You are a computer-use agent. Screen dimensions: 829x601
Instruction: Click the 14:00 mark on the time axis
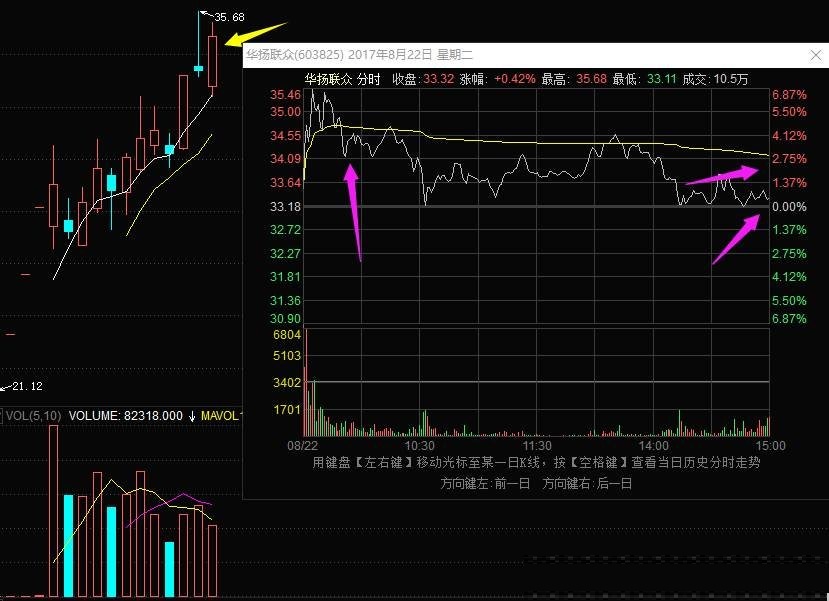tap(653, 444)
